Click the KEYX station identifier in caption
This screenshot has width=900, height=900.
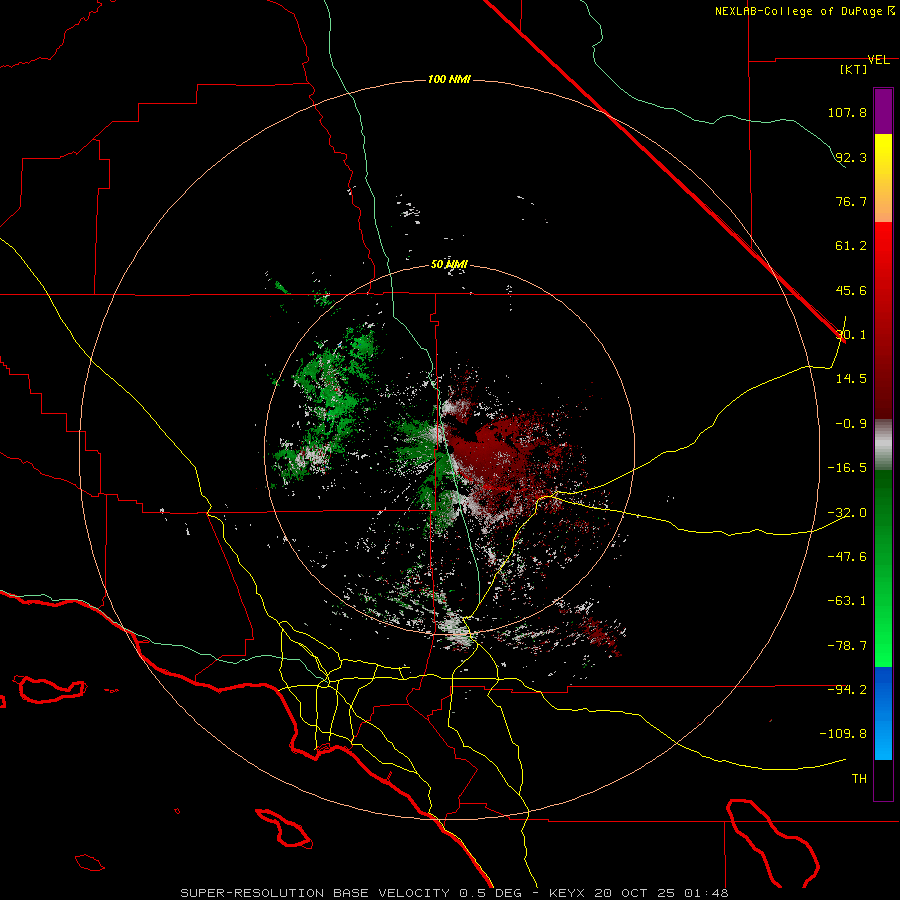pyautogui.click(x=569, y=893)
